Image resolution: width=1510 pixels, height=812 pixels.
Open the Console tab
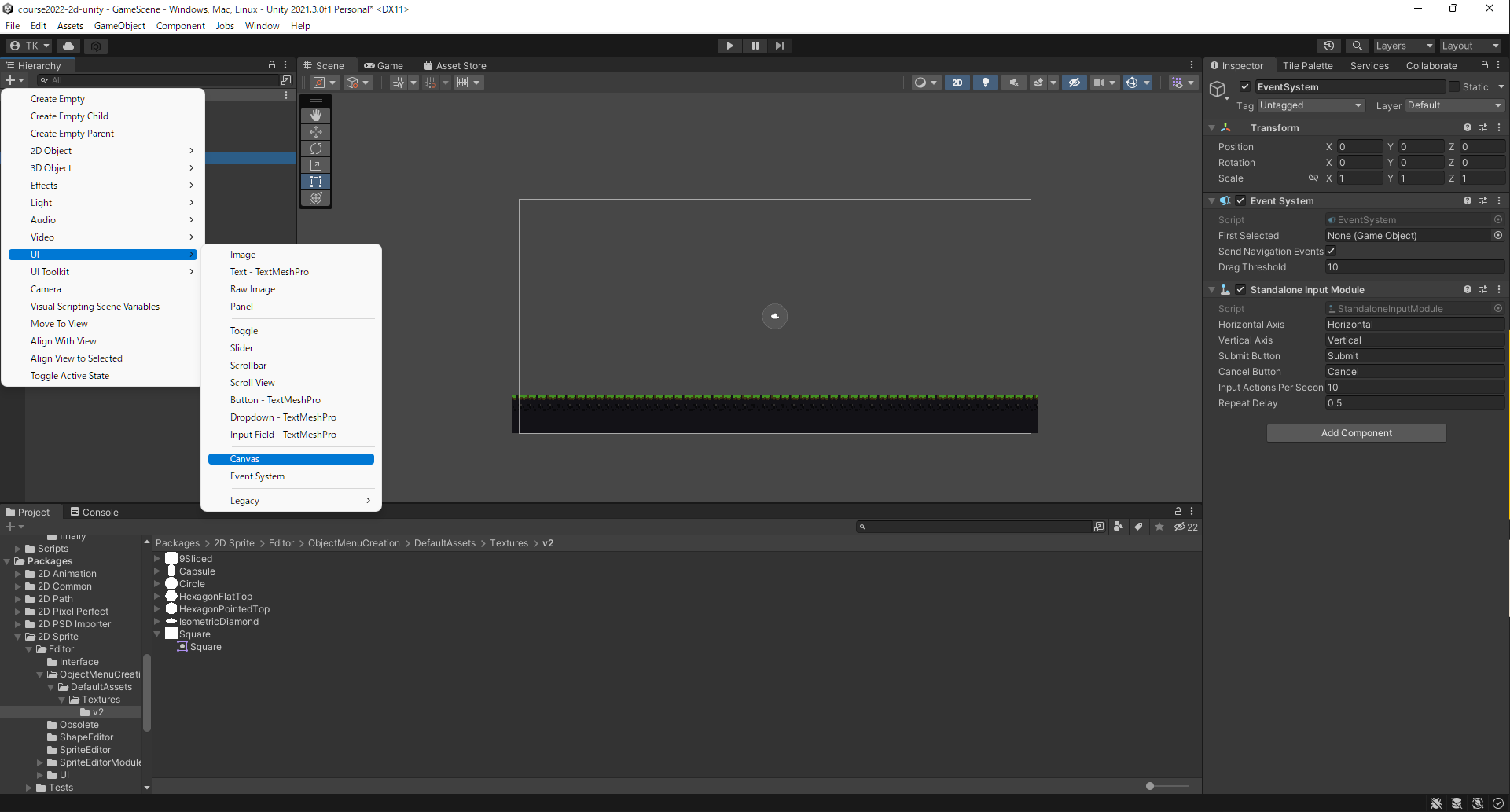pyautogui.click(x=94, y=512)
